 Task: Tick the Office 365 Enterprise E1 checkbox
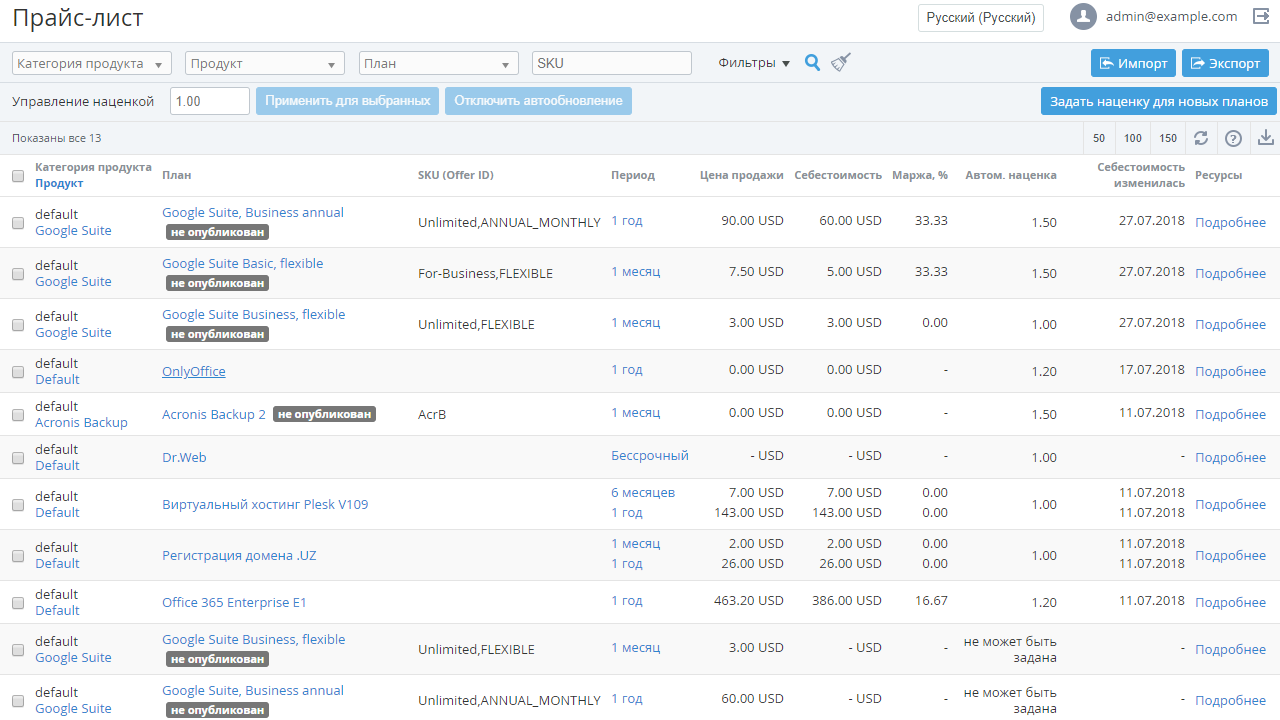pos(18,603)
